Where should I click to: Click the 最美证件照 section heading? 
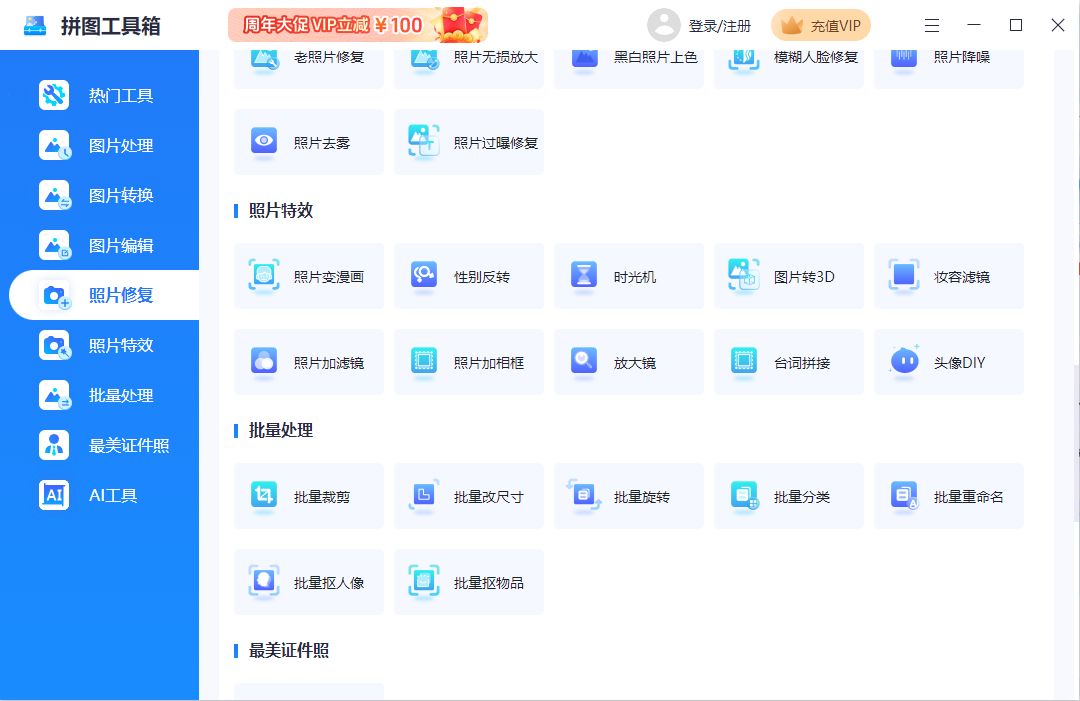289,651
